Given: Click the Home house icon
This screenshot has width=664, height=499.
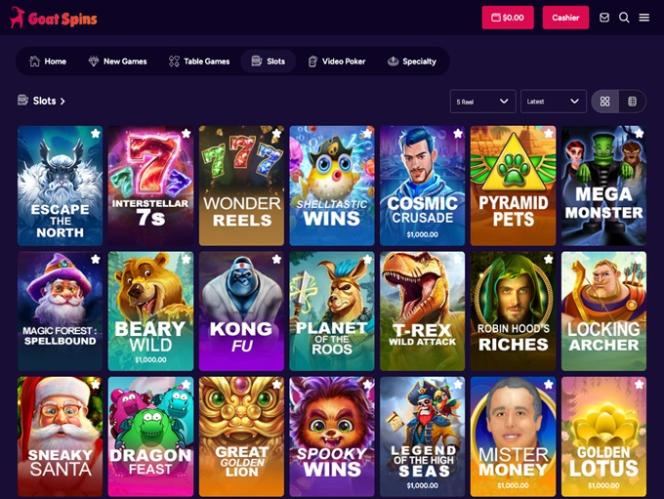Looking at the screenshot, I should click(34, 61).
